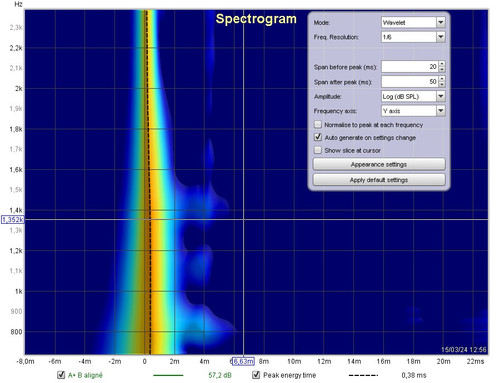Screen dimensions: 500x383
Task: Click the Peak energy time legend label
Action: tap(289, 375)
